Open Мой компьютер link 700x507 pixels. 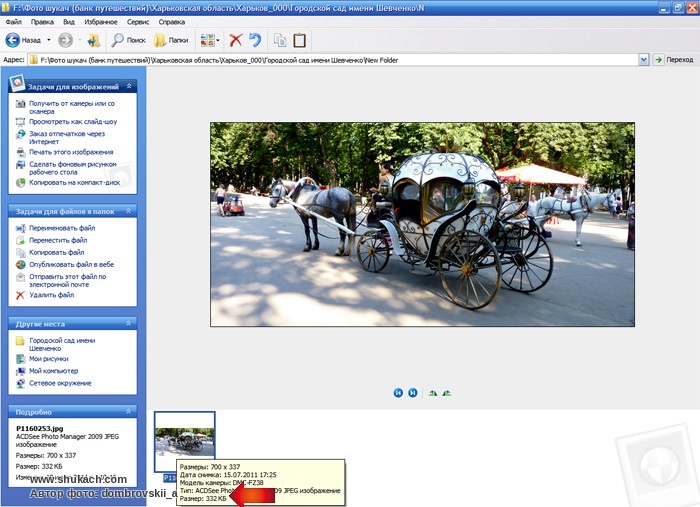[54, 371]
